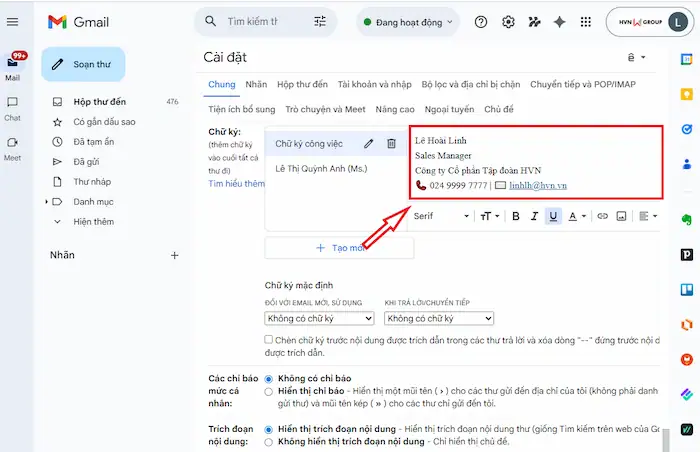Click the 'Tìm hiểu thêm' link

(236, 184)
